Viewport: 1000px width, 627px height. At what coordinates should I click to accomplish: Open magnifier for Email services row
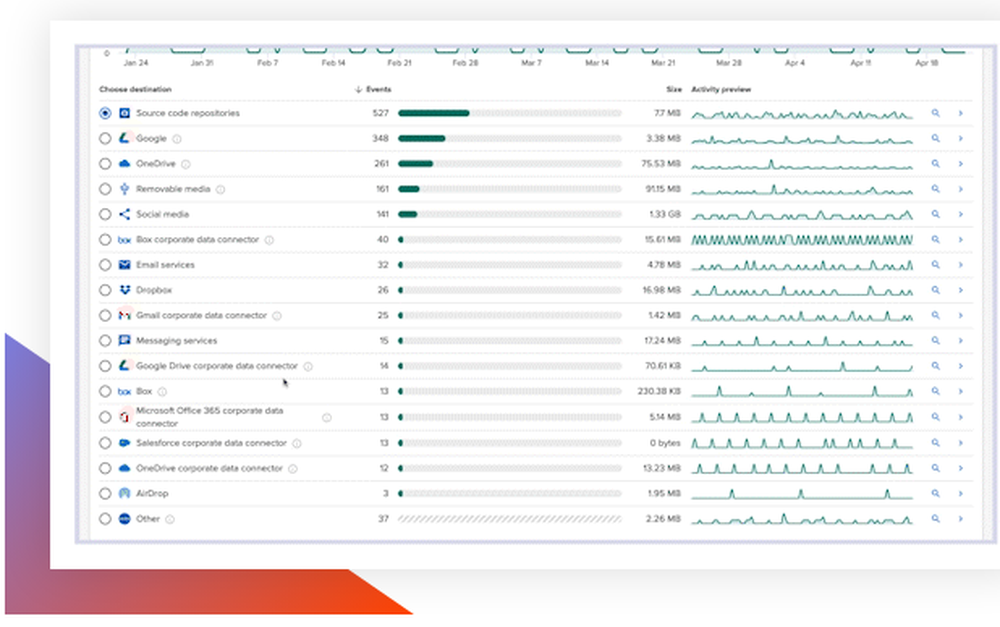936,265
